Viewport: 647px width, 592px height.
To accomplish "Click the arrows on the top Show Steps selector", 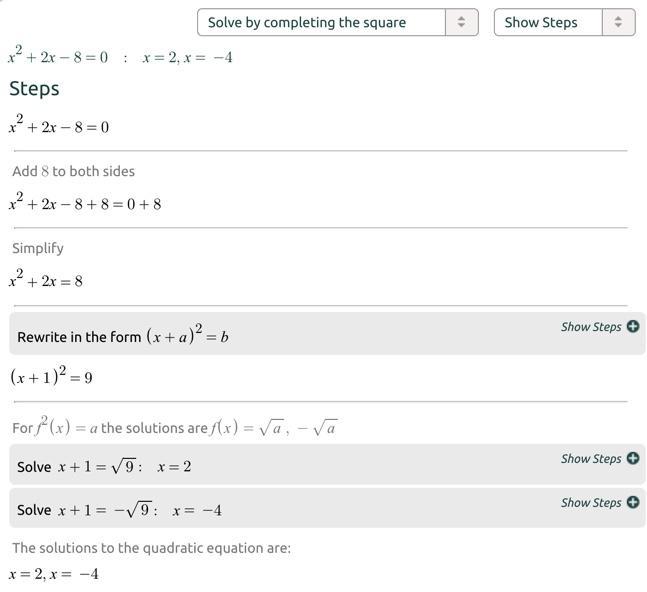I will click(618, 22).
